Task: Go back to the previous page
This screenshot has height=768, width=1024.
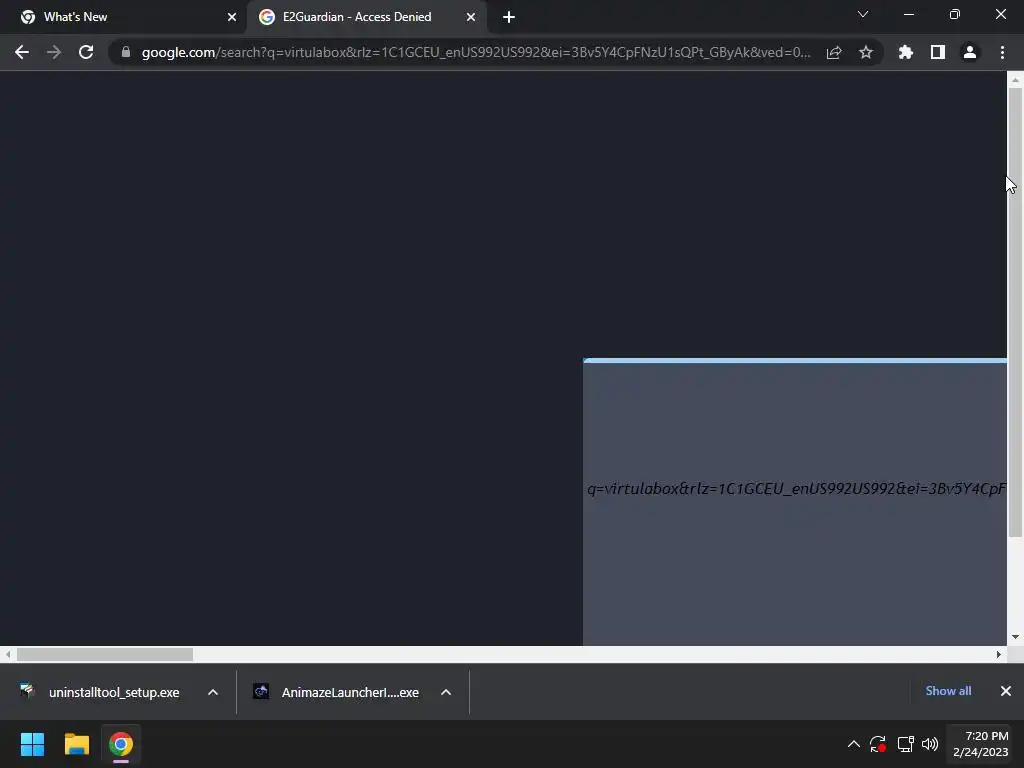Action: pos(22,52)
